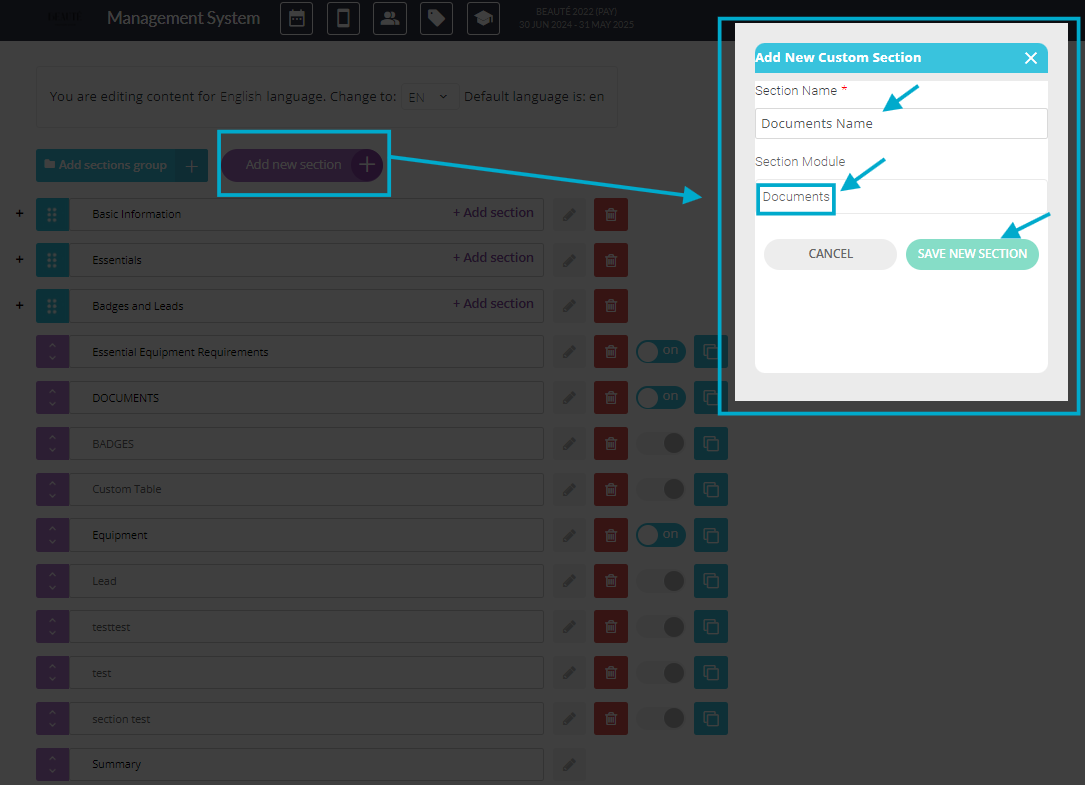Click the price tag icon in header
1085x785 pixels.
(x=436, y=19)
